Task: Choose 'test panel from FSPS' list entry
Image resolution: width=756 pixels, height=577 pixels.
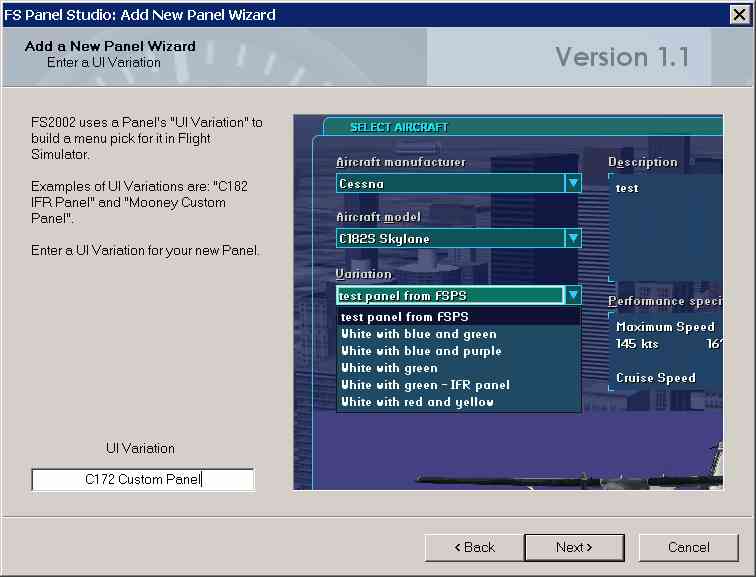Action: pos(459,317)
